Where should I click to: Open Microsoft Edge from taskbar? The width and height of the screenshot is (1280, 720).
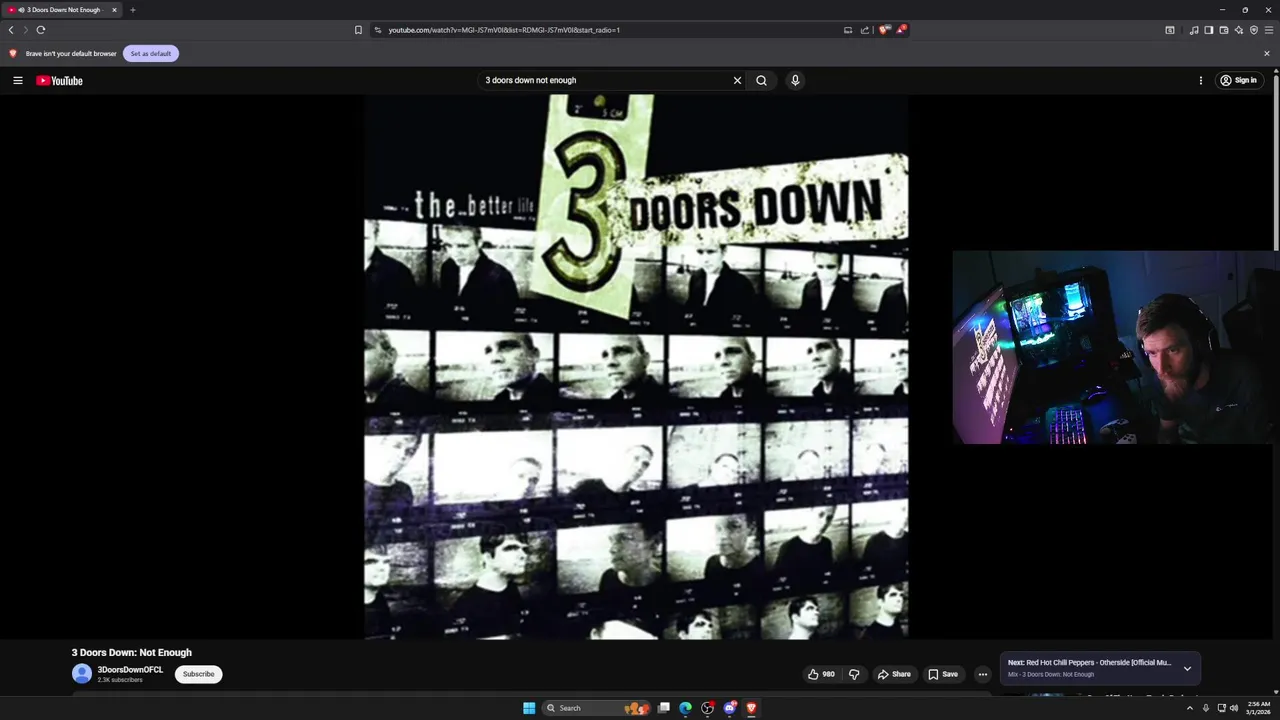[x=685, y=708]
